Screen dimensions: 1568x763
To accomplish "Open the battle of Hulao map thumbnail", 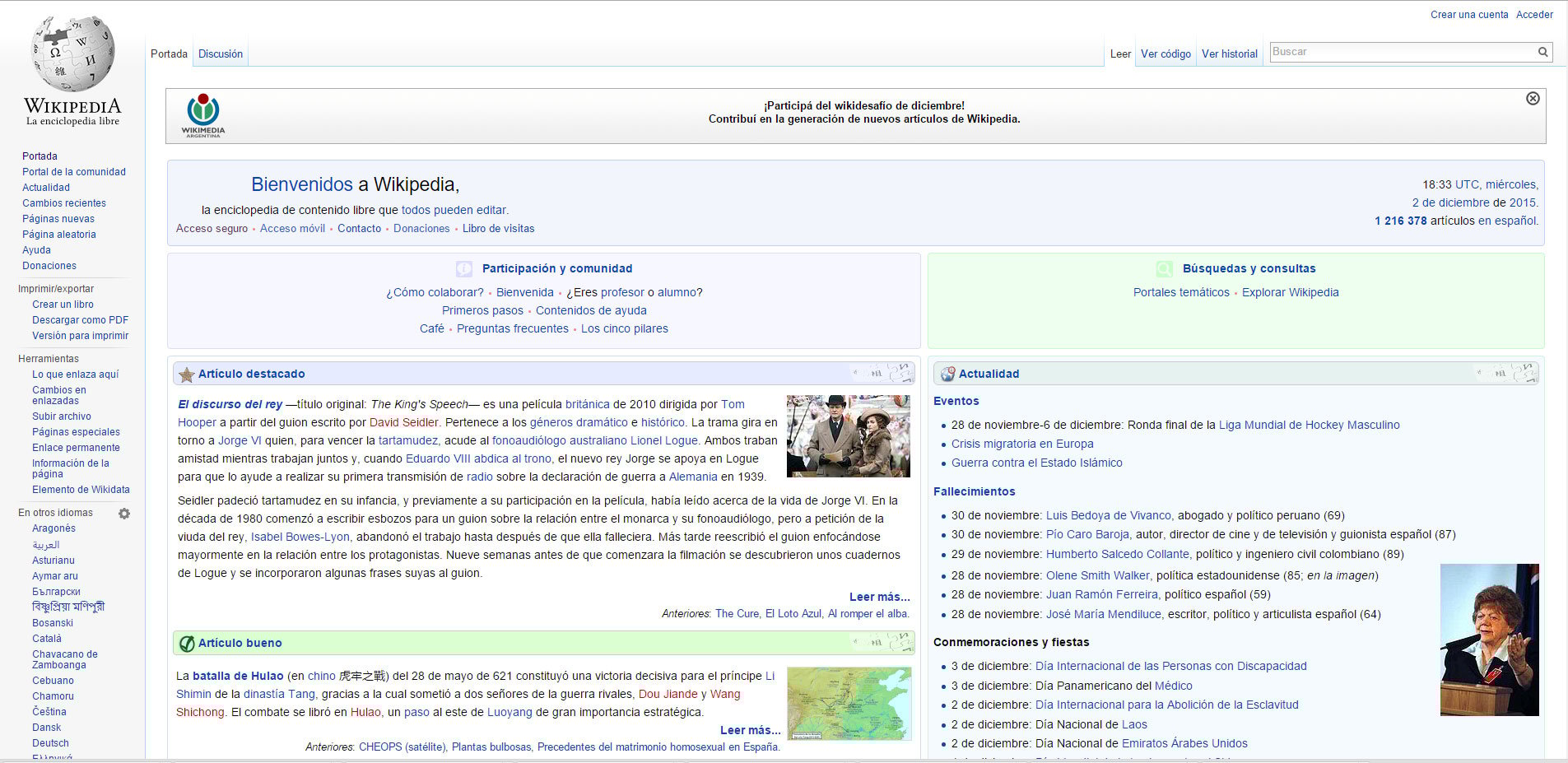I will pyautogui.click(x=849, y=704).
